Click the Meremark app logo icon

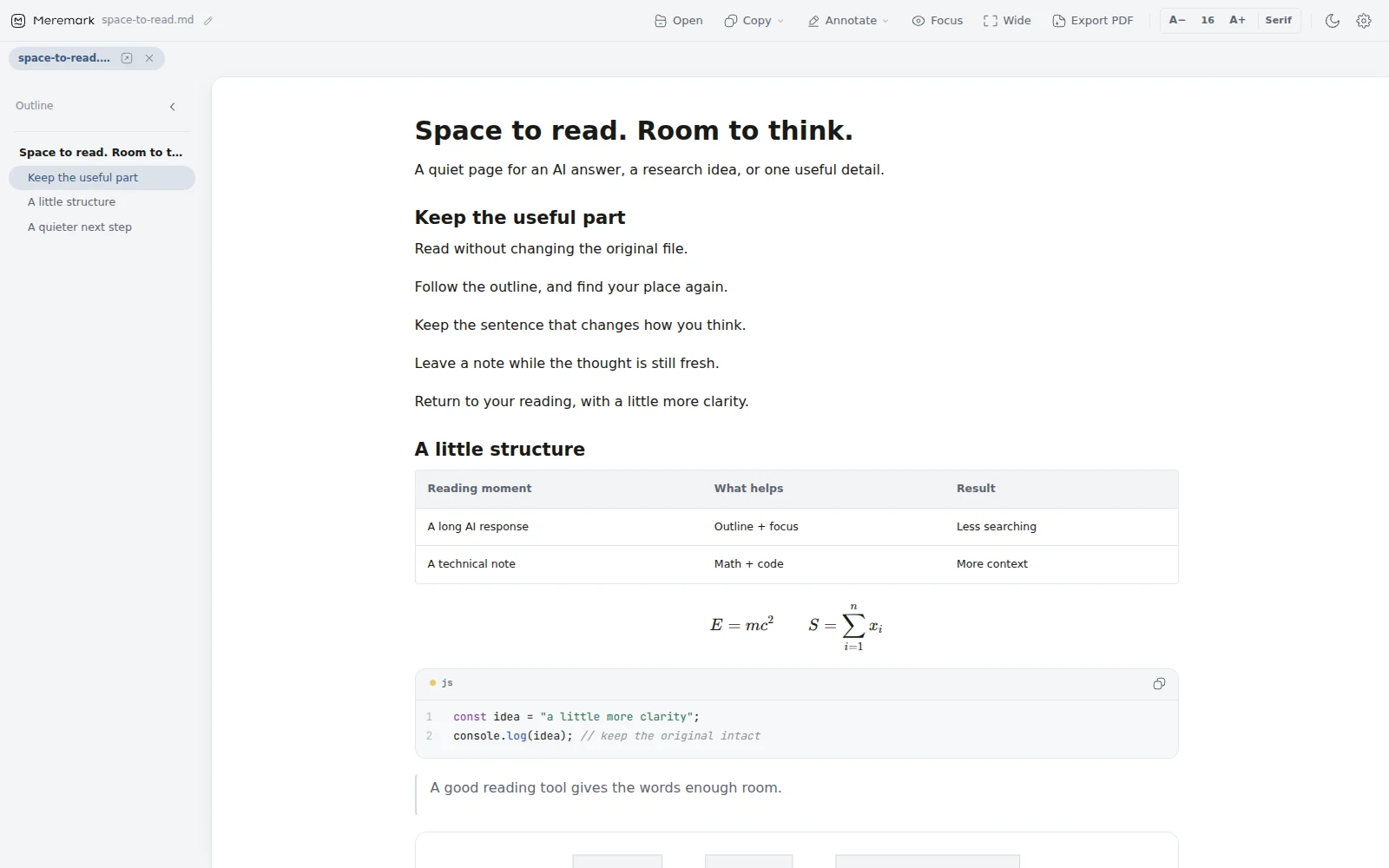pyautogui.click(x=17, y=21)
